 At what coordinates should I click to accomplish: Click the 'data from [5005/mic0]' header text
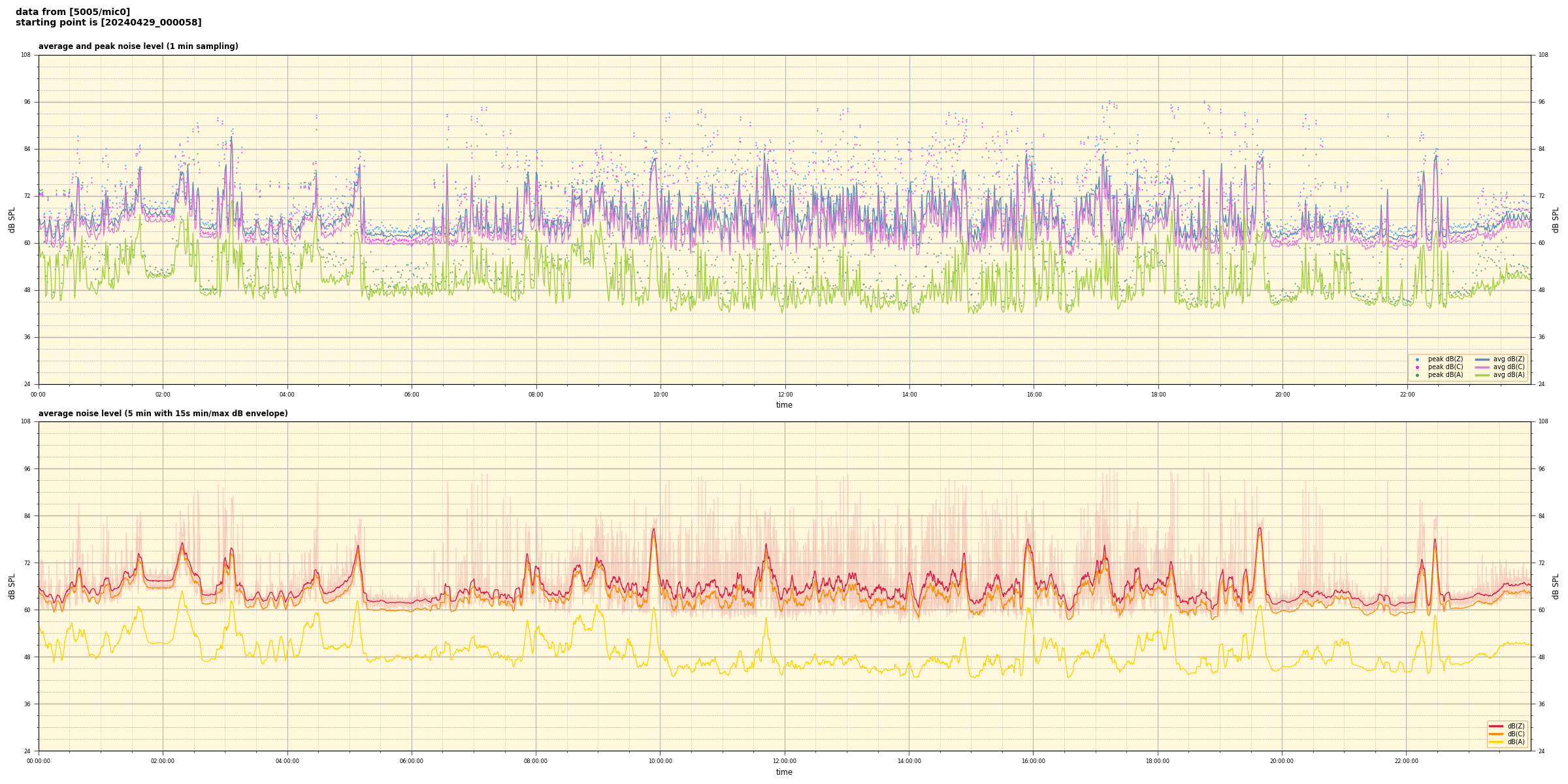[x=73, y=12]
